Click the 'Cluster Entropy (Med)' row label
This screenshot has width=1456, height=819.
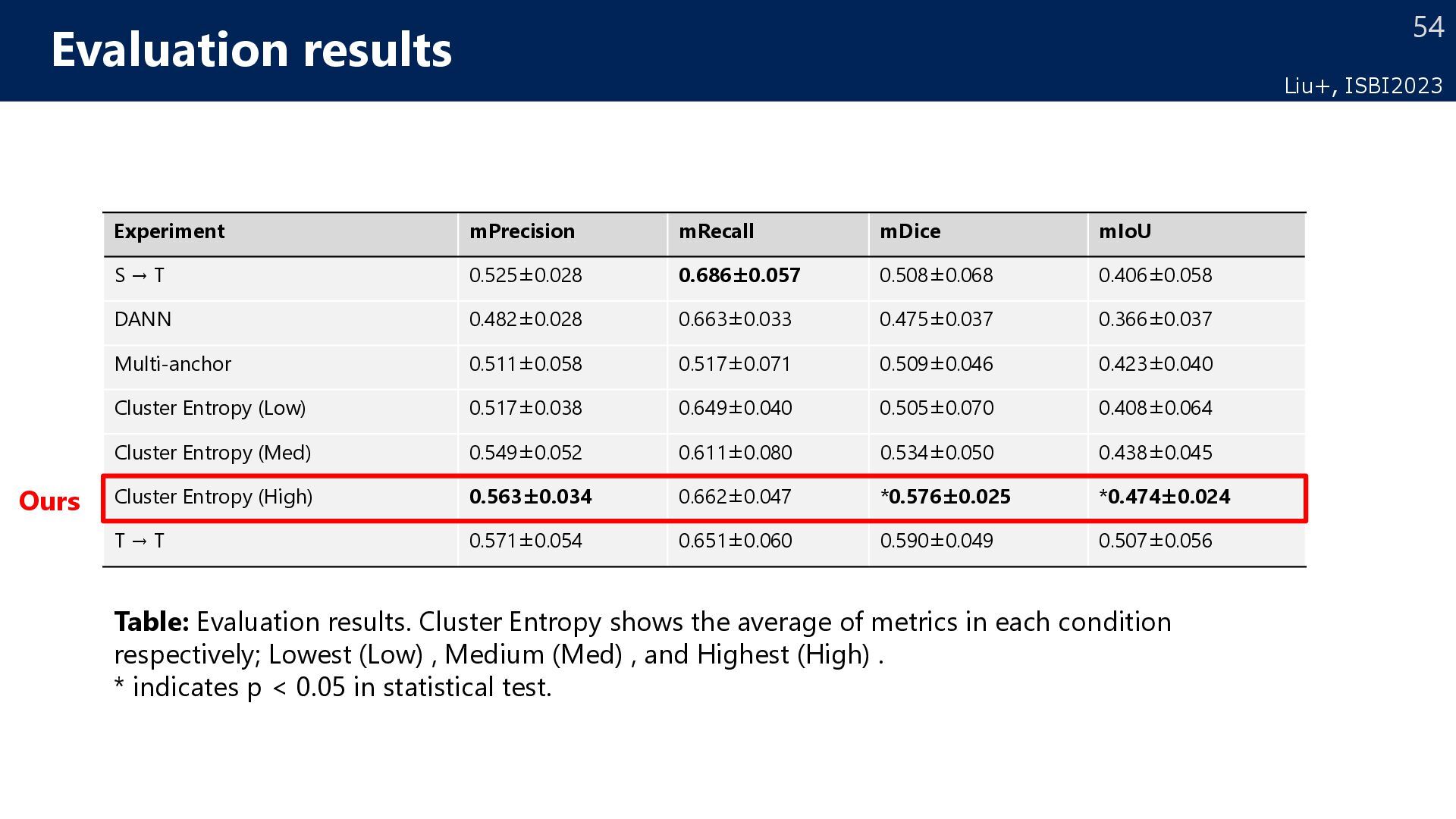[212, 453]
